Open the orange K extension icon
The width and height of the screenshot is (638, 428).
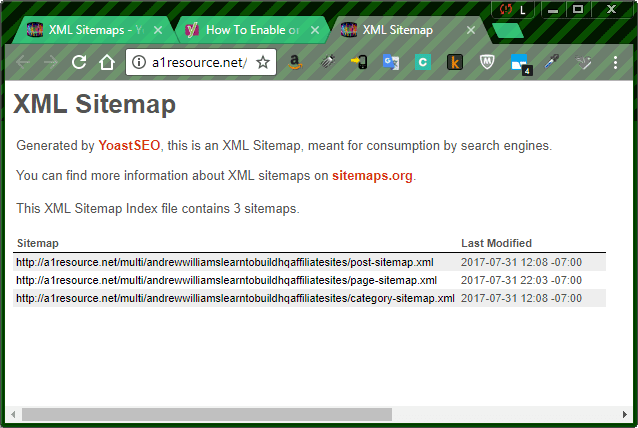455,62
